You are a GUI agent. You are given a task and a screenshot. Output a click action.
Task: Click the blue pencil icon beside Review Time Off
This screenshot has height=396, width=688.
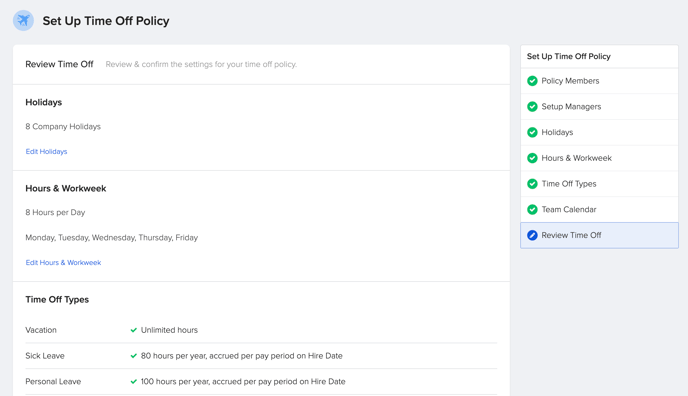coord(532,235)
